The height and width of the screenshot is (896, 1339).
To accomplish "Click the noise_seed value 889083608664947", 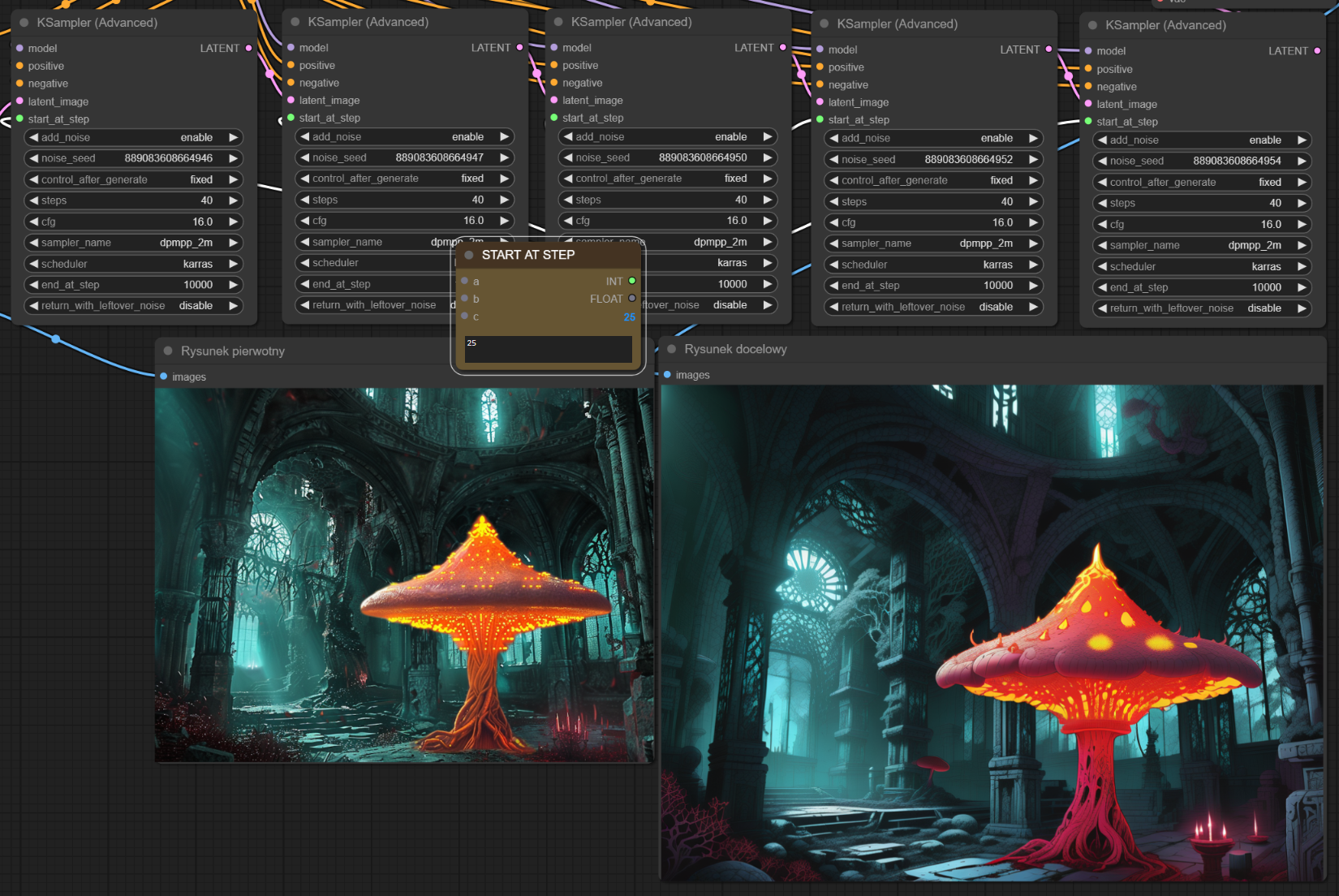I will pyautogui.click(x=439, y=157).
